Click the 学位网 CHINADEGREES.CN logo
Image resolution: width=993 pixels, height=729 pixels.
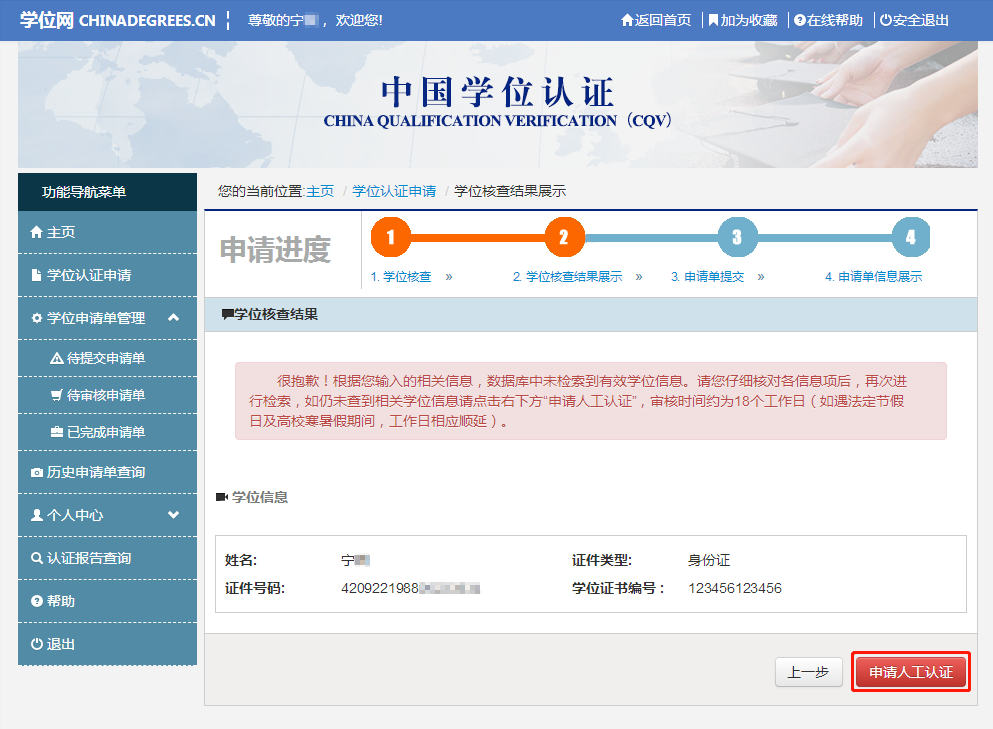(x=118, y=20)
